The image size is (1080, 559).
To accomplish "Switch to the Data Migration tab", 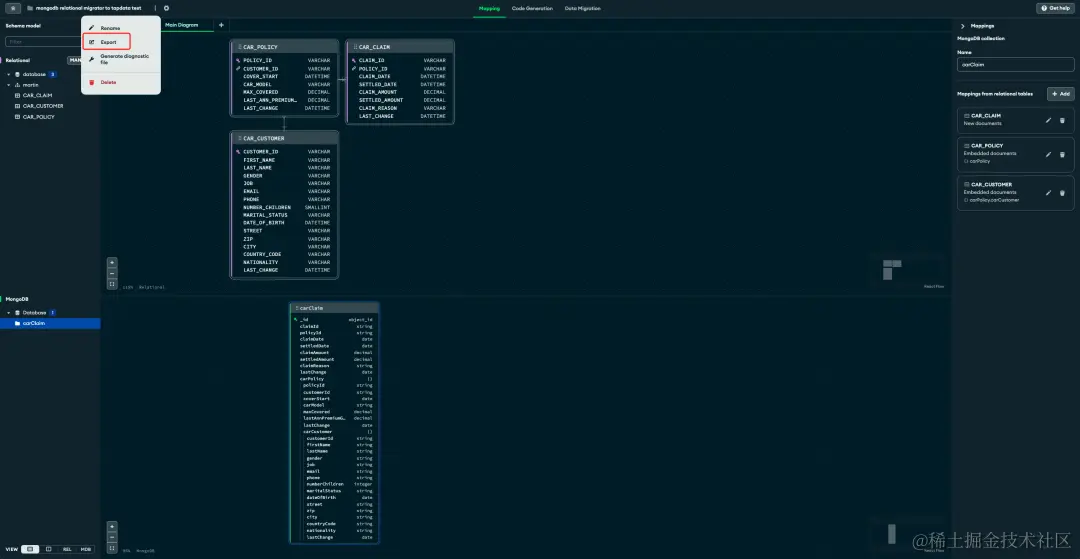I will (x=583, y=8).
